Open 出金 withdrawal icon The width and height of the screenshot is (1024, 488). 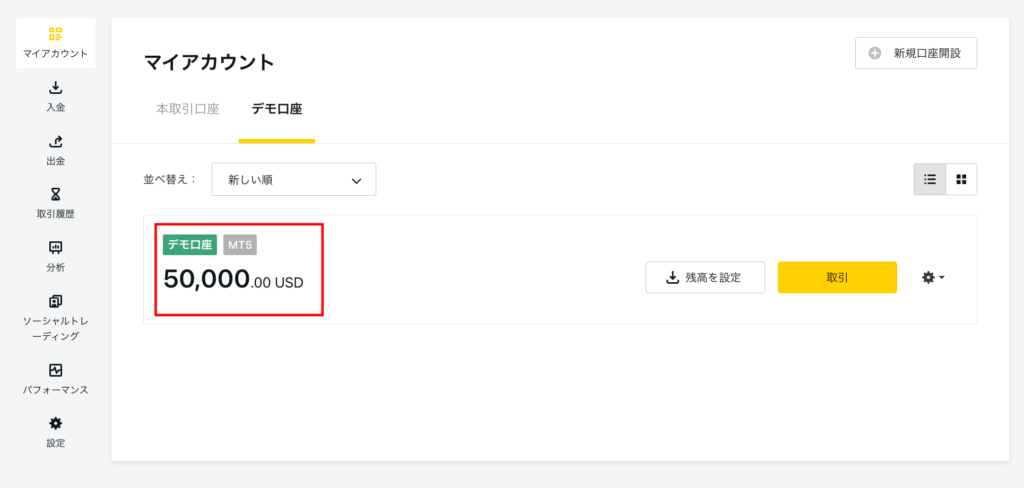point(56,141)
